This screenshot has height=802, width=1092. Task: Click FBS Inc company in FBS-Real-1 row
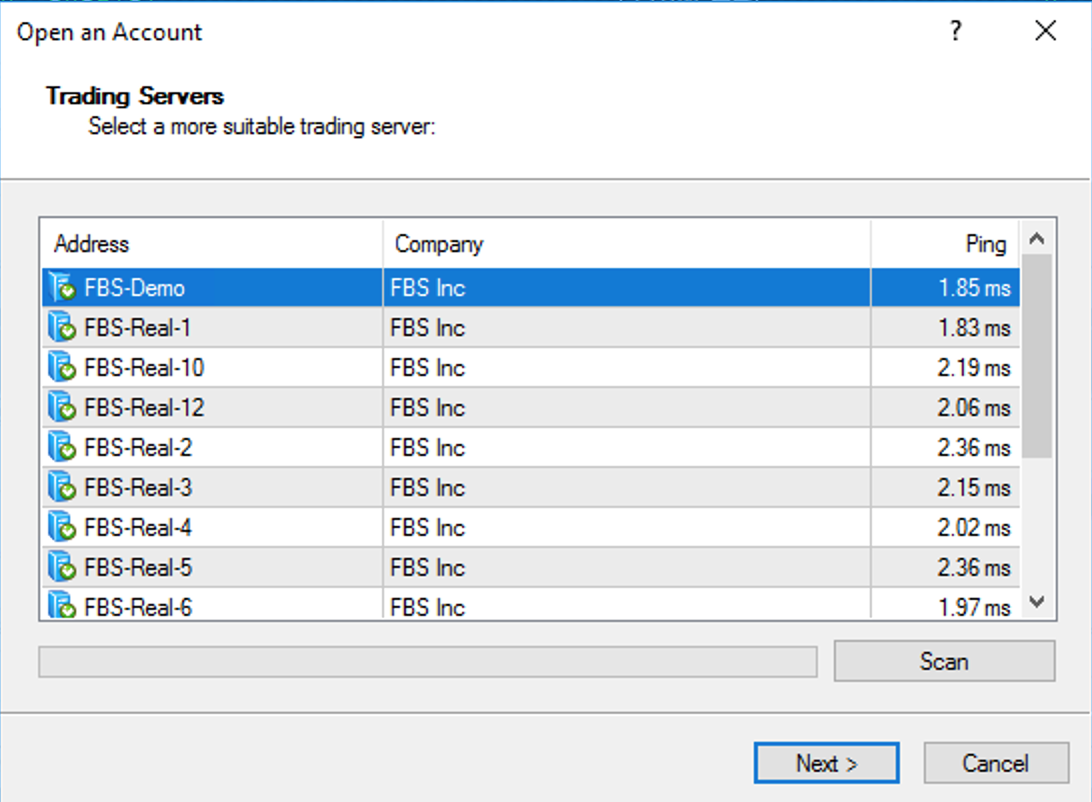(x=428, y=327)
